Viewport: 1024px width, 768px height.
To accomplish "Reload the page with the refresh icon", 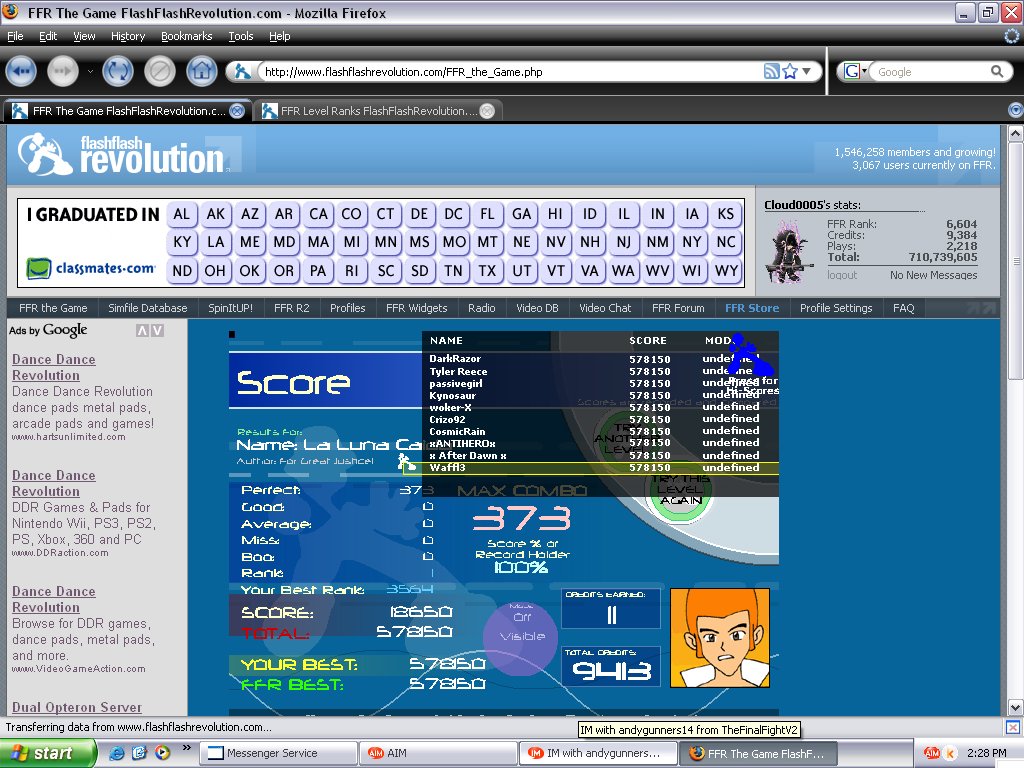I will pos(118,71).
